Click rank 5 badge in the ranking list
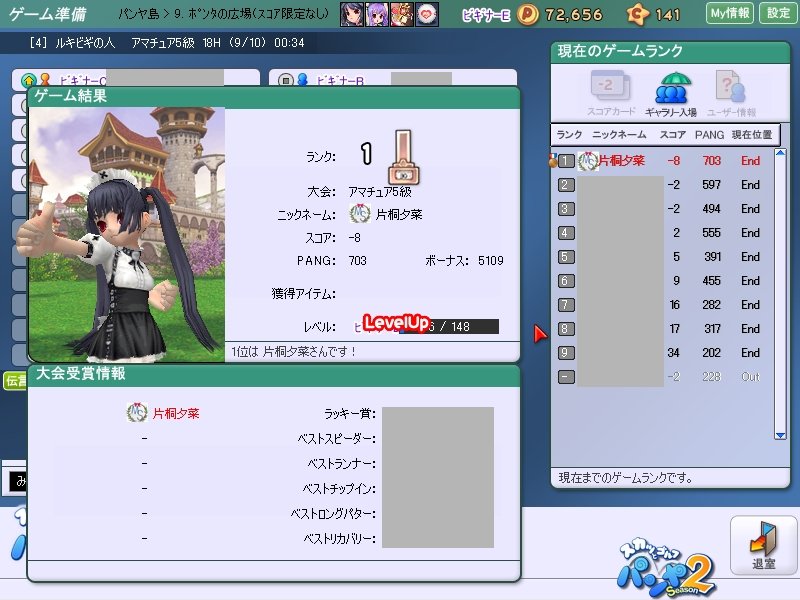800x600 pixels. (x=566, y=257)
